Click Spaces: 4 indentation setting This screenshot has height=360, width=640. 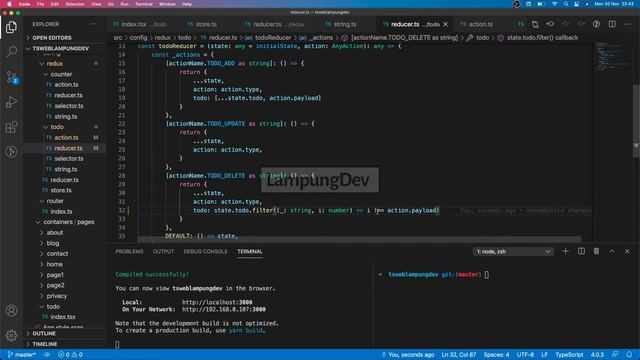[496, 354]
